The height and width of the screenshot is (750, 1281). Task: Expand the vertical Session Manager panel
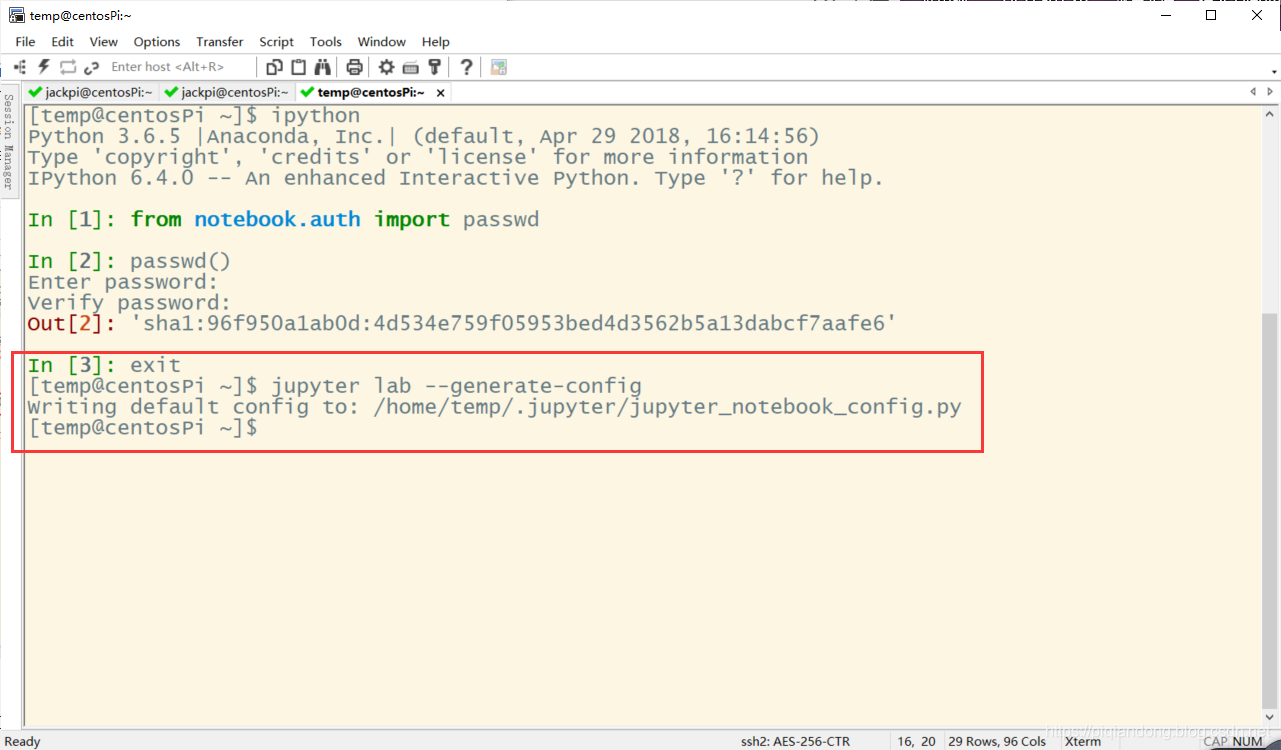click(8, 141)
